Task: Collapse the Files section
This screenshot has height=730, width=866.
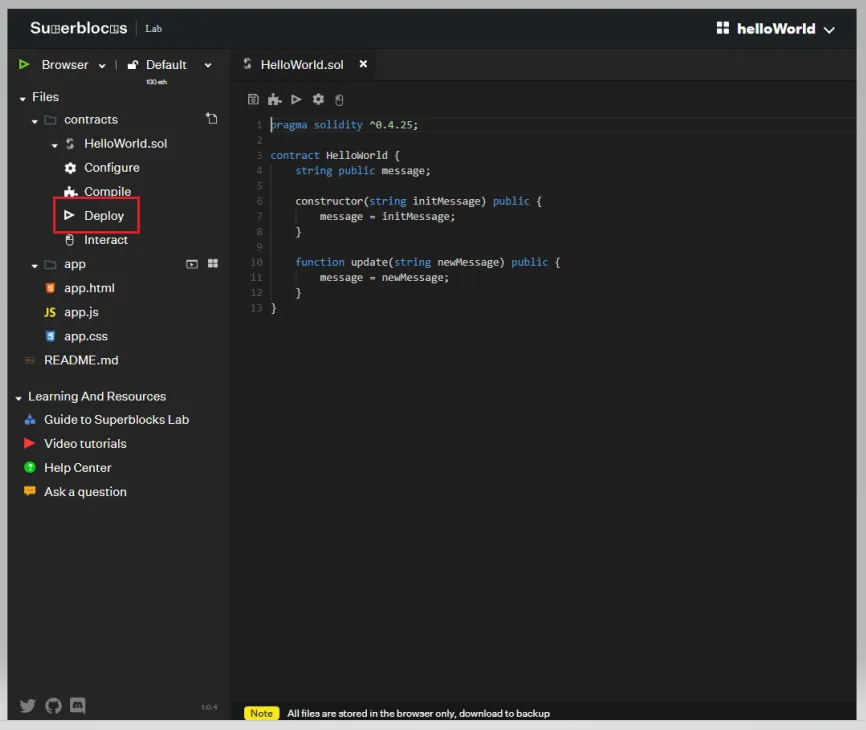Action: (x=23, y=99)
